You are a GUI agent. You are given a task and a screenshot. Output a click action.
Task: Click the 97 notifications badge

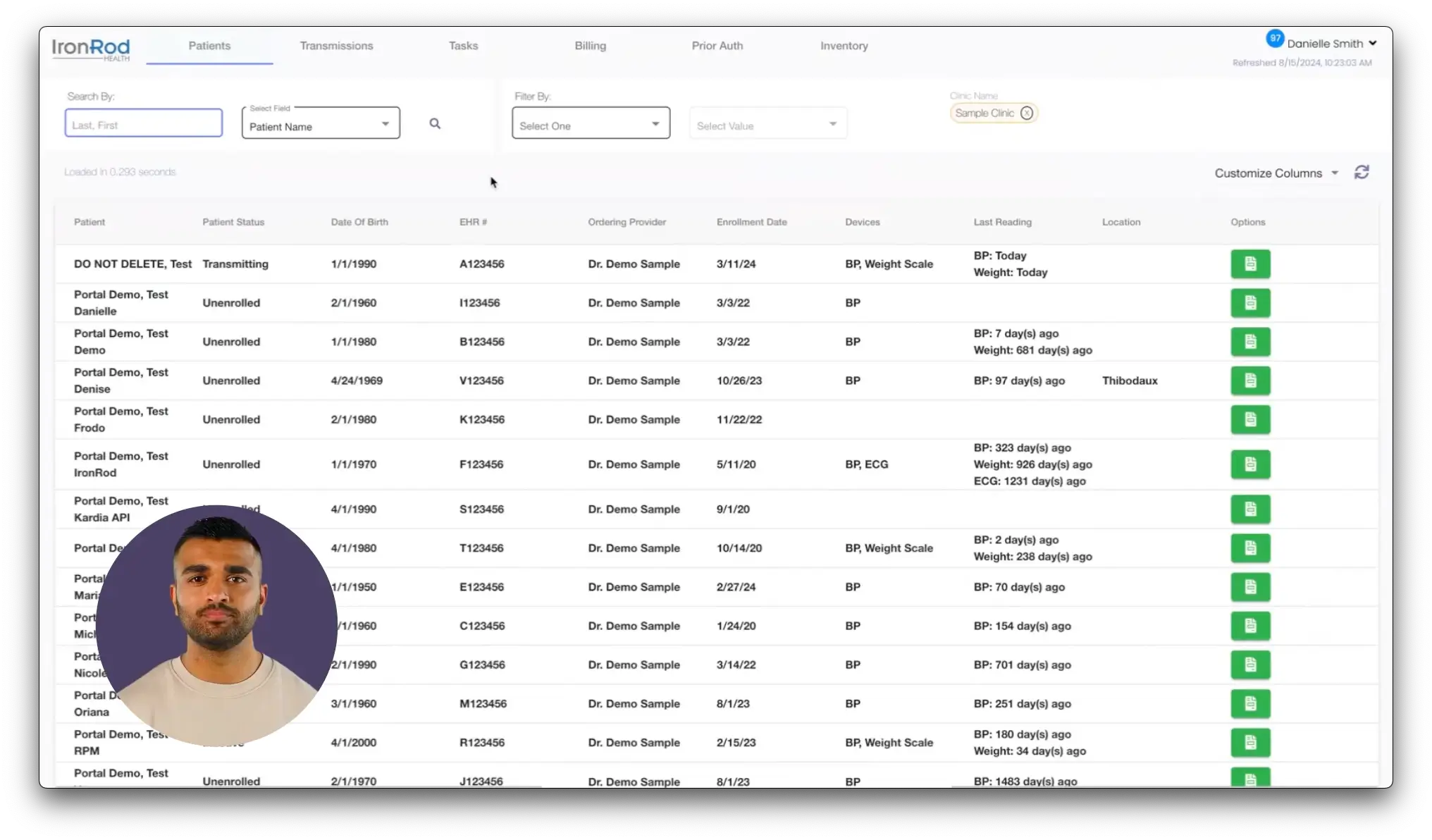[1274, 39]
